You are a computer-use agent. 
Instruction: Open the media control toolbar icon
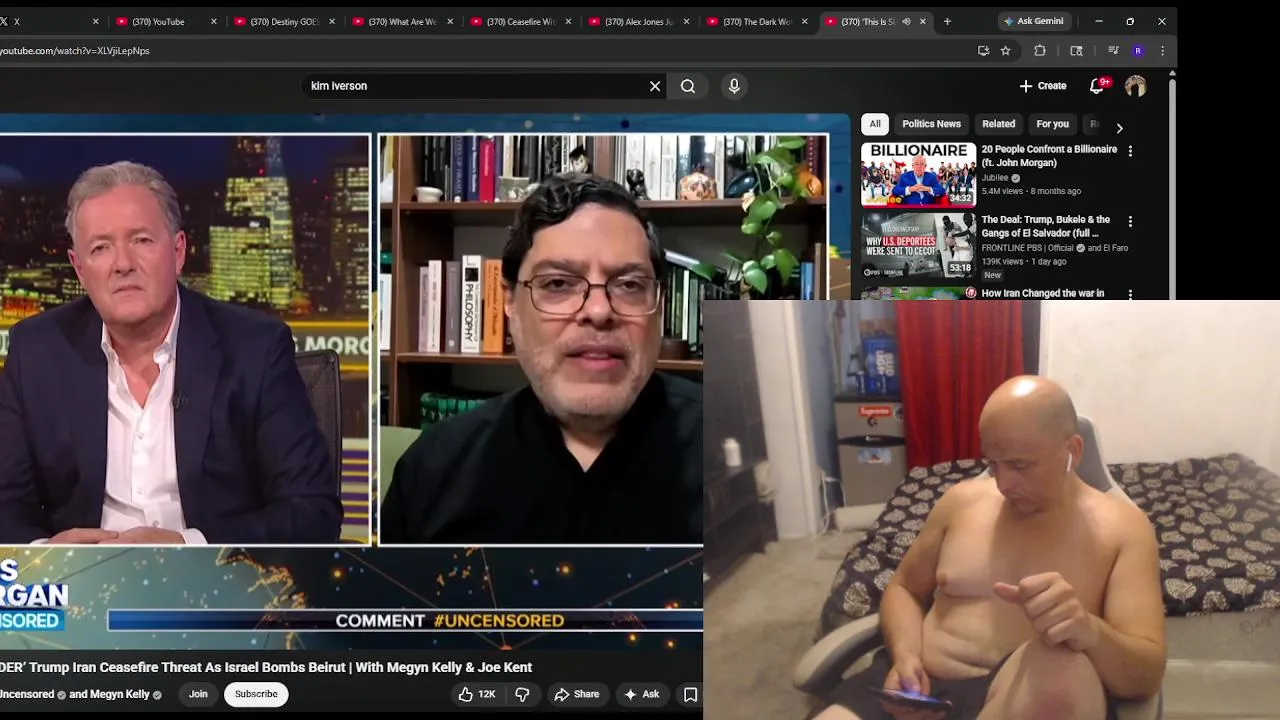(x=1113, y=51)
